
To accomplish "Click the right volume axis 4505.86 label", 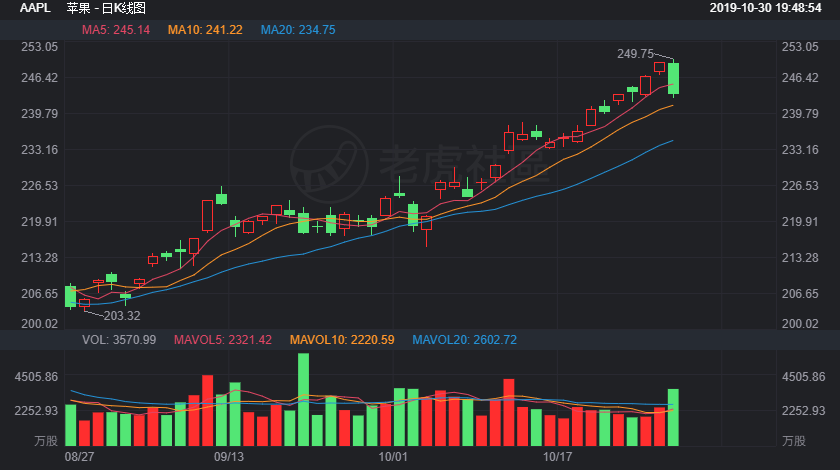I will pos(803,377).
